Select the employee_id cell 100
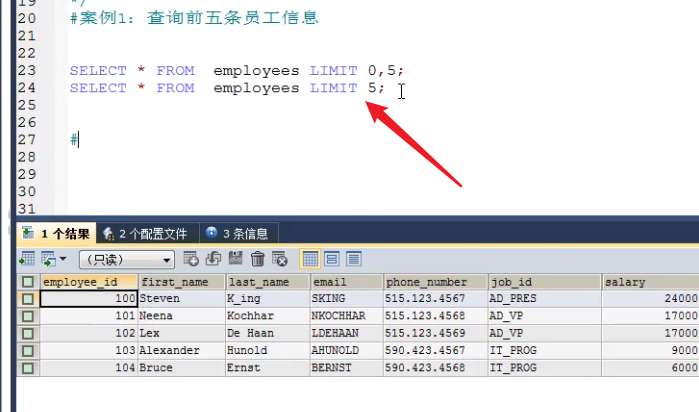The width and height of the screenshot is (699, 412). tap(89, 299)
